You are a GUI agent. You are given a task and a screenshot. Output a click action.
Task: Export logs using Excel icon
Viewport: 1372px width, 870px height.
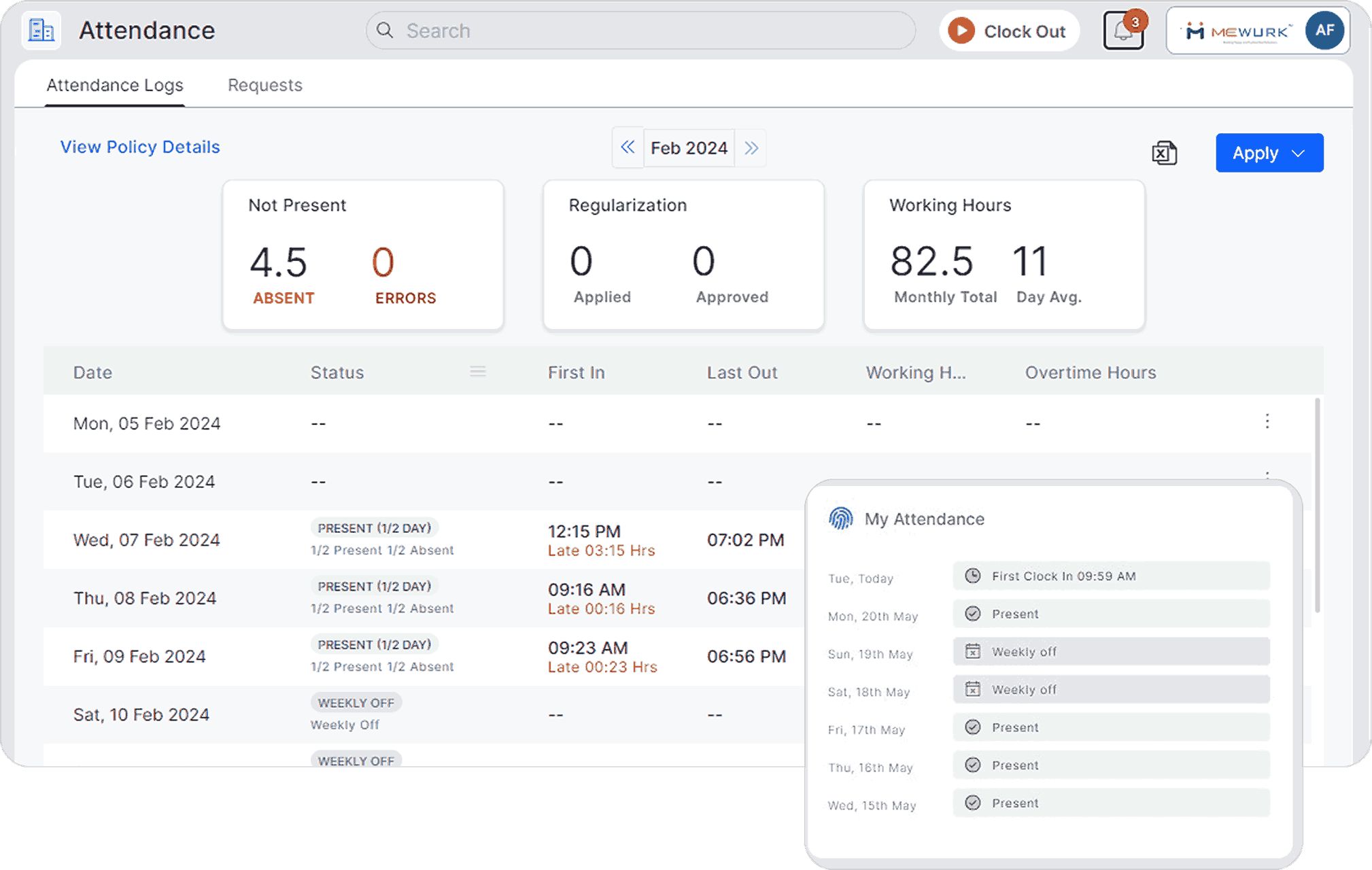(1164, 153)
